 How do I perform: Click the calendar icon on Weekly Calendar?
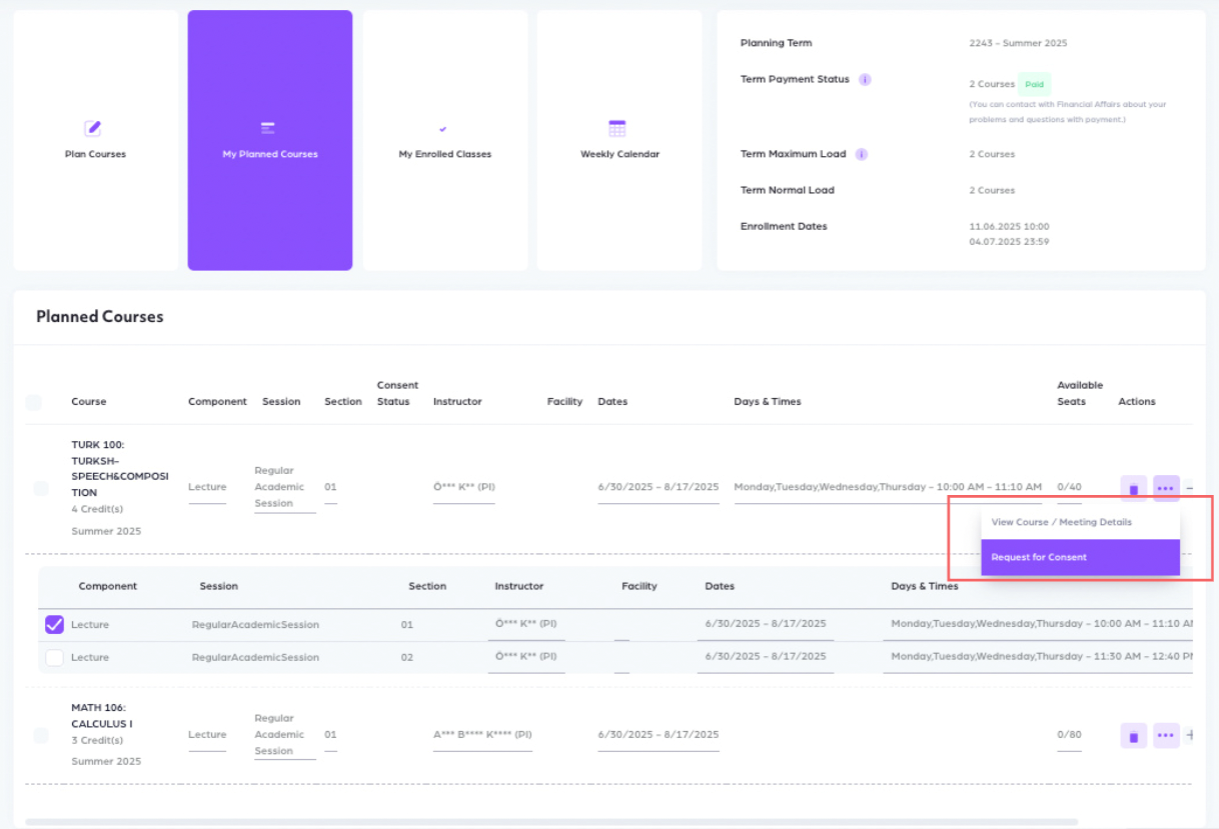pos(617,128)
